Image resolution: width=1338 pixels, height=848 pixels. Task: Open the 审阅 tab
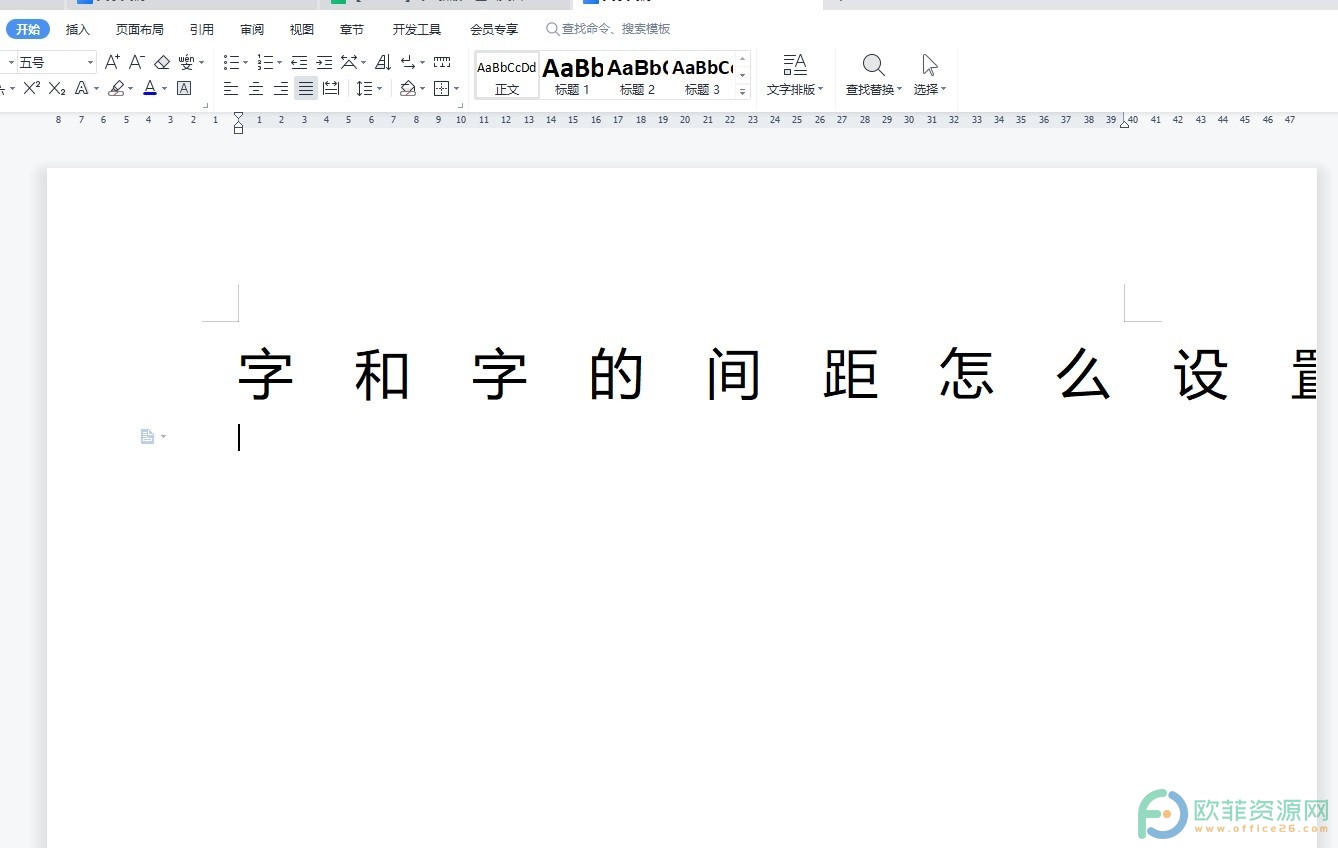[252, 29]
